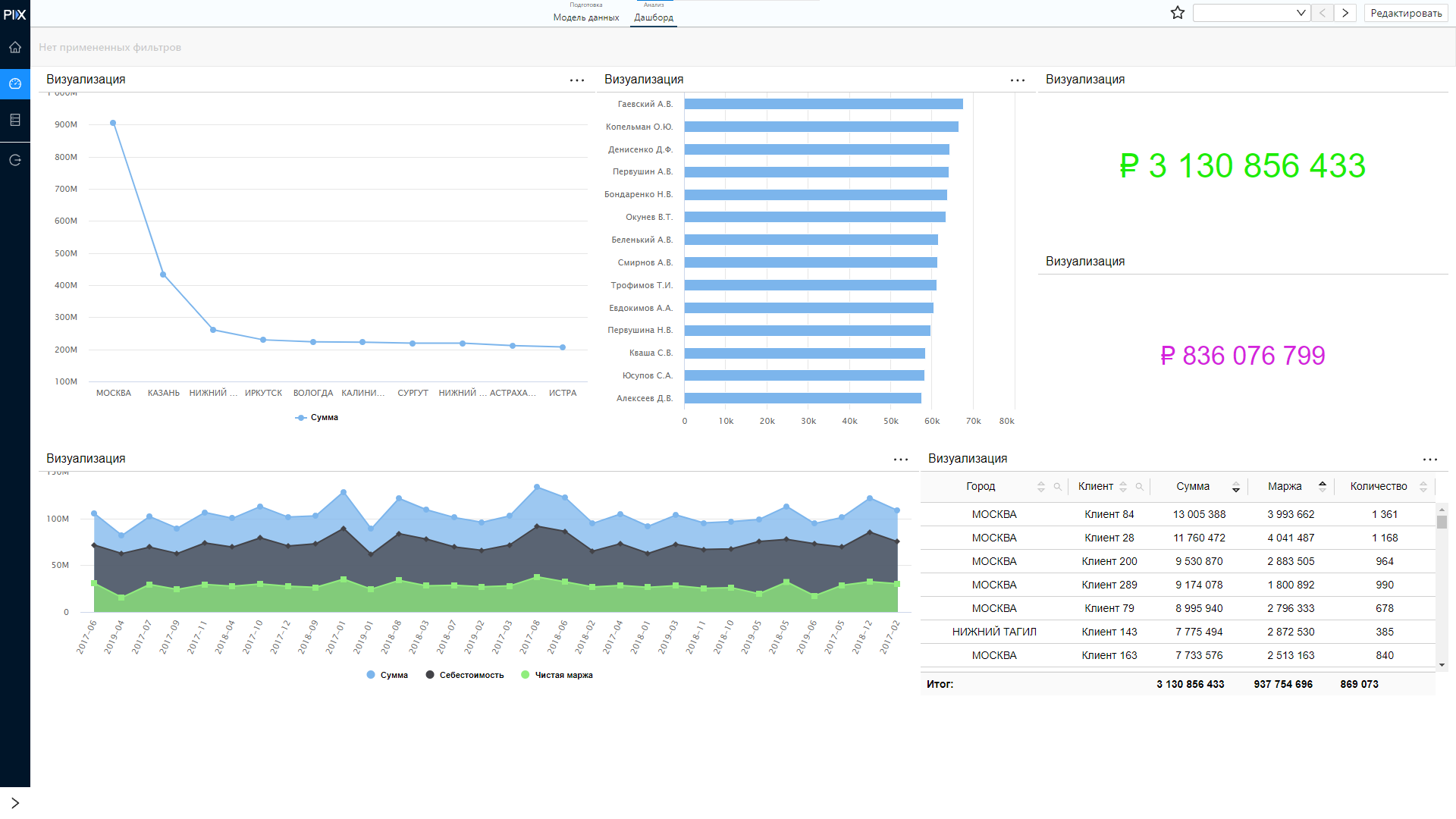
Task: Toggle the Чистая маржа series in the legend
Action: pyautogui.click(x=557, y=675)
